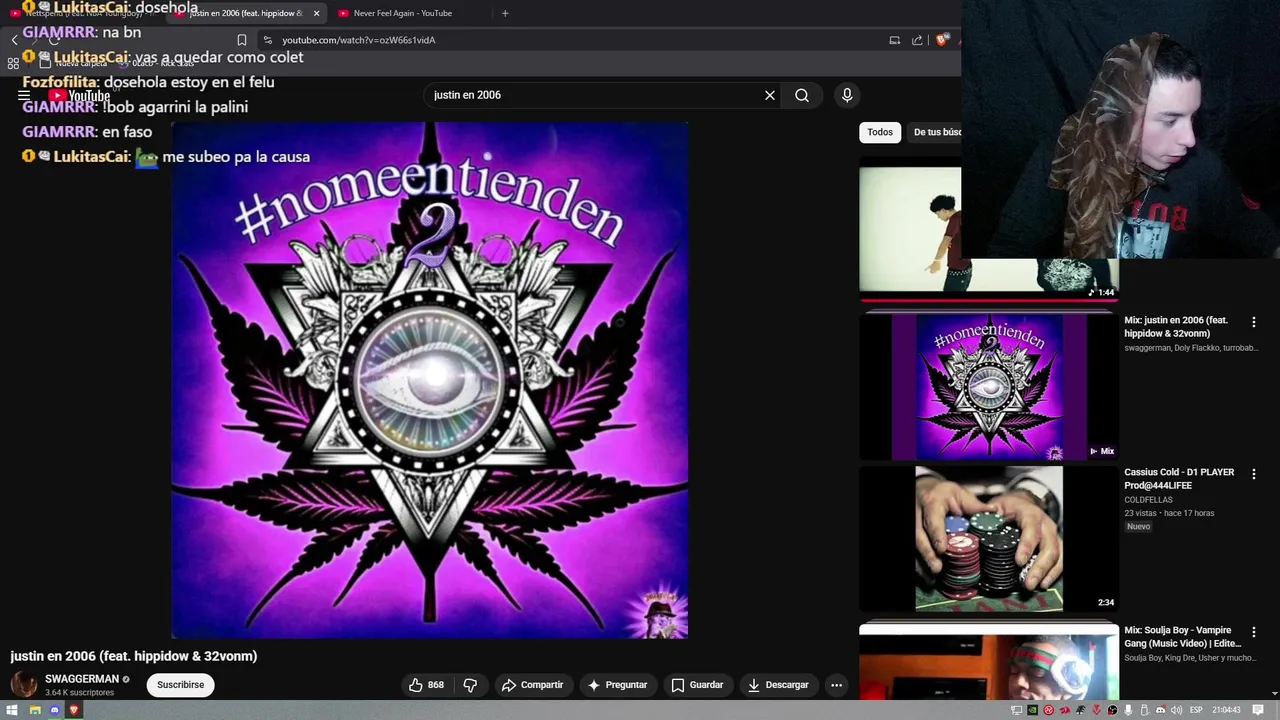This screenshot has height=720, width=1280.
Task: Open Cassius Cold poker chips thumbnail
Action: pos(989,538)
